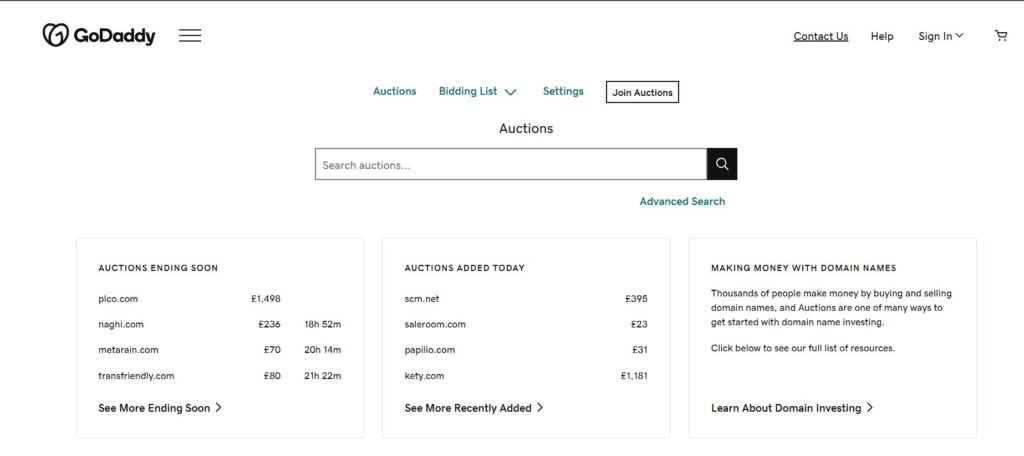This screenshot has height=456, width=1024.
Task: Select the papilio.com auction
Action: pyautogui.click(x=430, y=350)
